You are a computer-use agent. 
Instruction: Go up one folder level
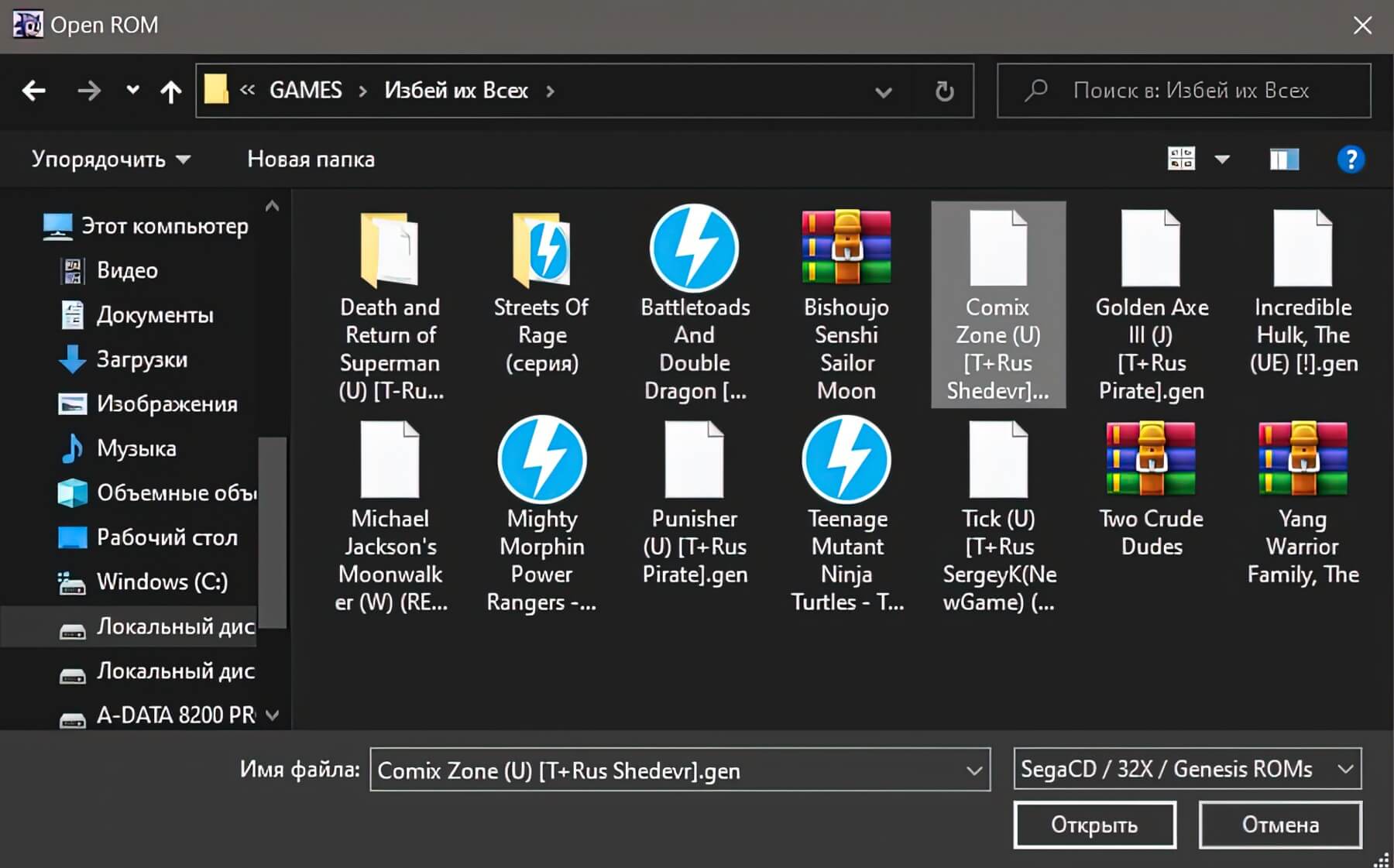[x=170, y=91]
